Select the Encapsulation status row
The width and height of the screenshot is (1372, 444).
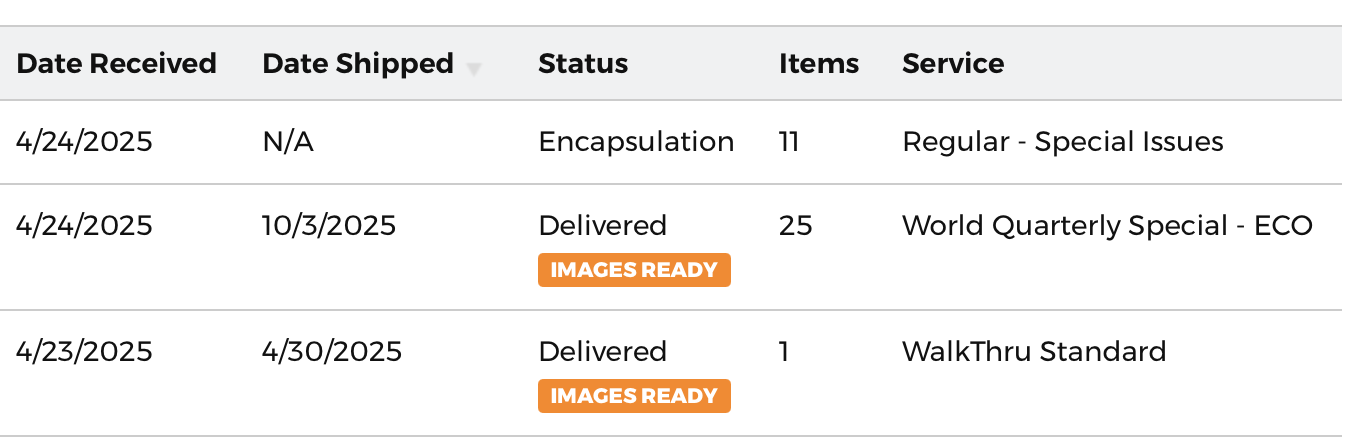coord(671,142)
